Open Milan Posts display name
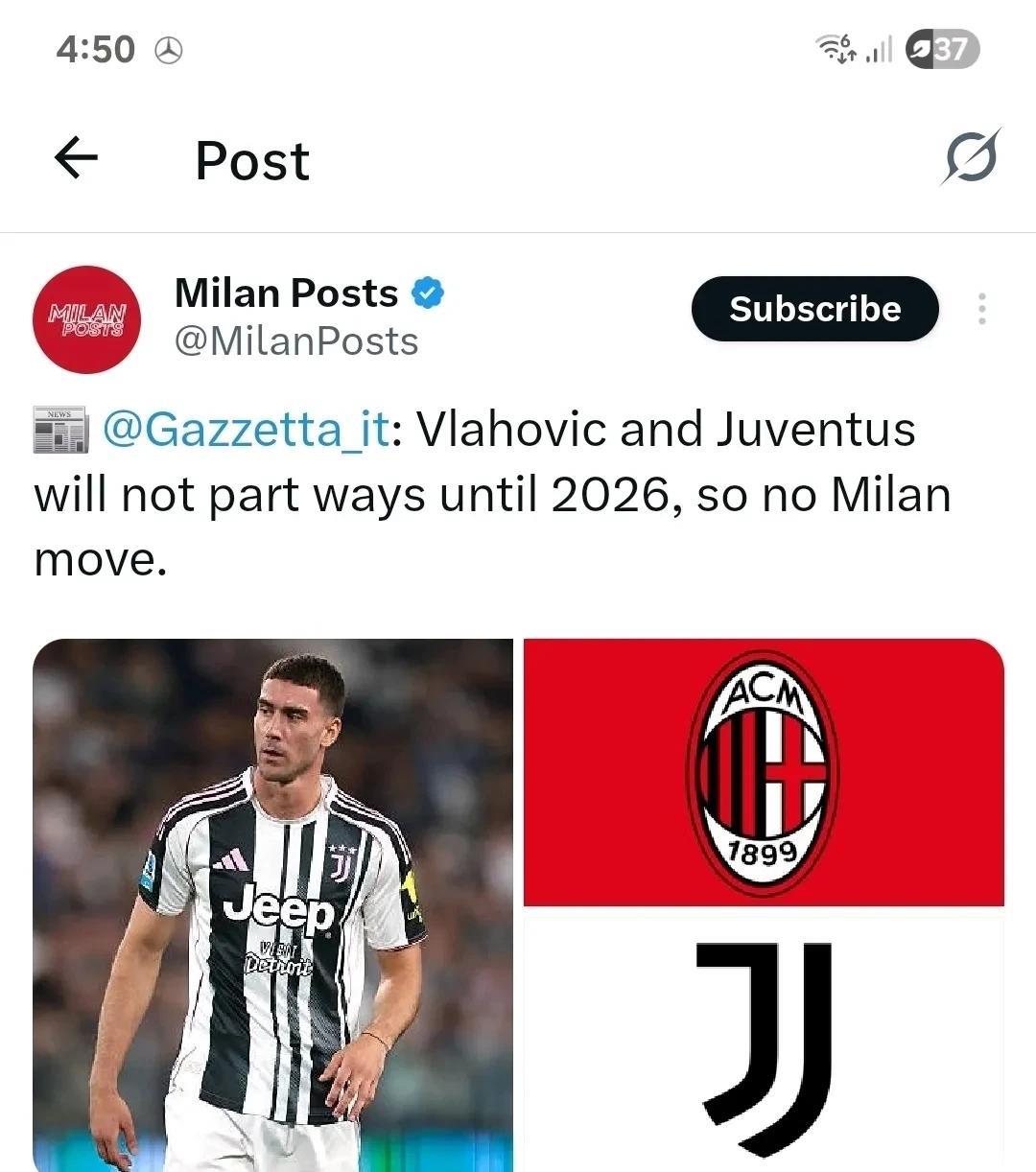Image resolution: width=1036 pixels, height=1172 pixels. 286,293
